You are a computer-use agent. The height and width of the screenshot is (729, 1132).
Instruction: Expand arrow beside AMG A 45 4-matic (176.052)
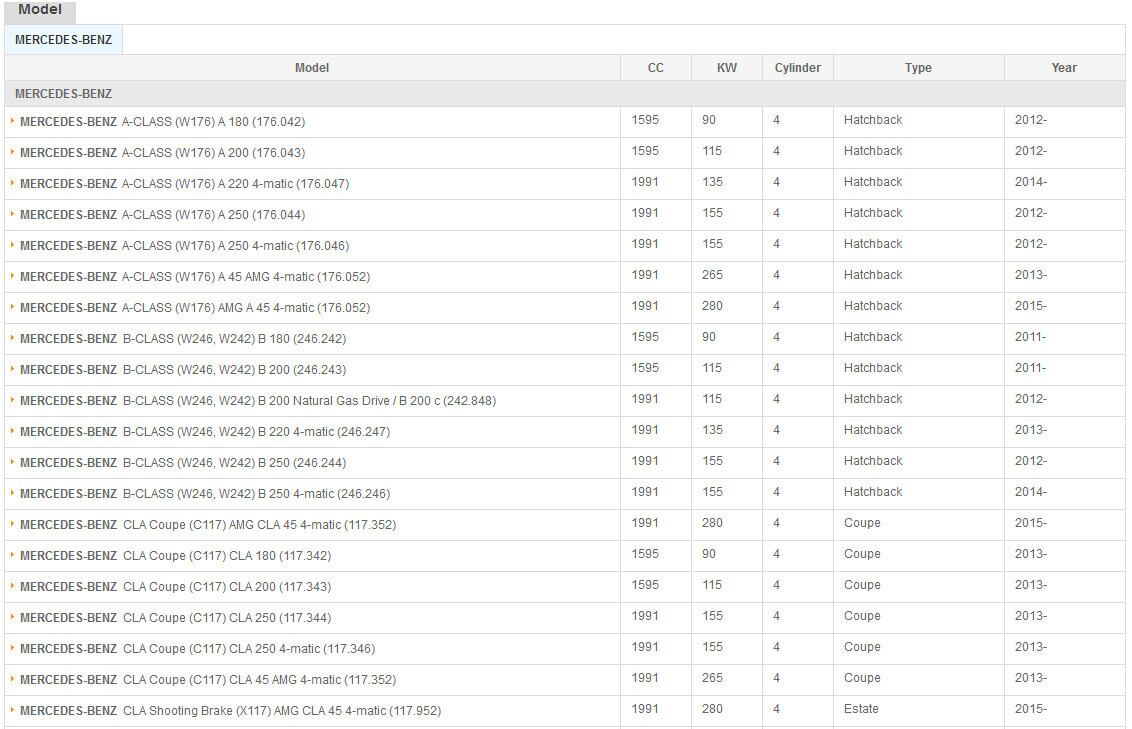click(x=12, y=307)
